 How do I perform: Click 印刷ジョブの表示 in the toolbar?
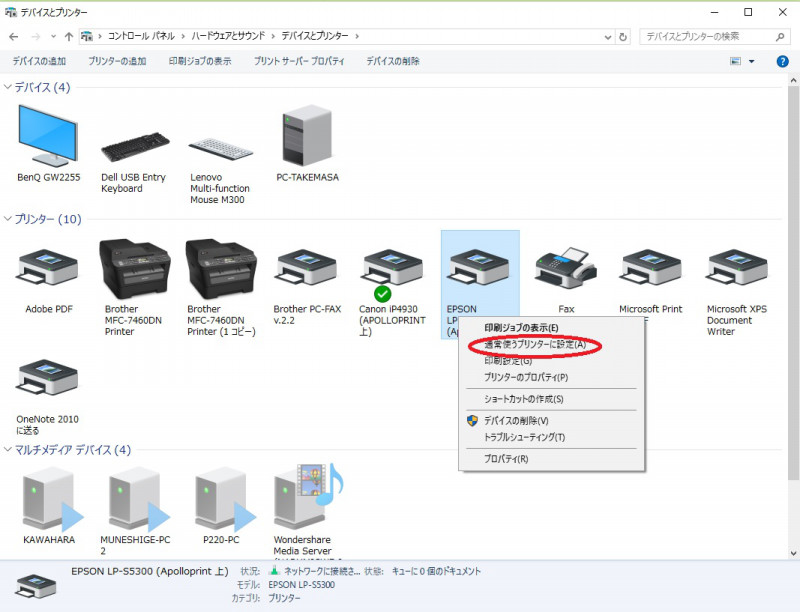(x=200, y=61)
